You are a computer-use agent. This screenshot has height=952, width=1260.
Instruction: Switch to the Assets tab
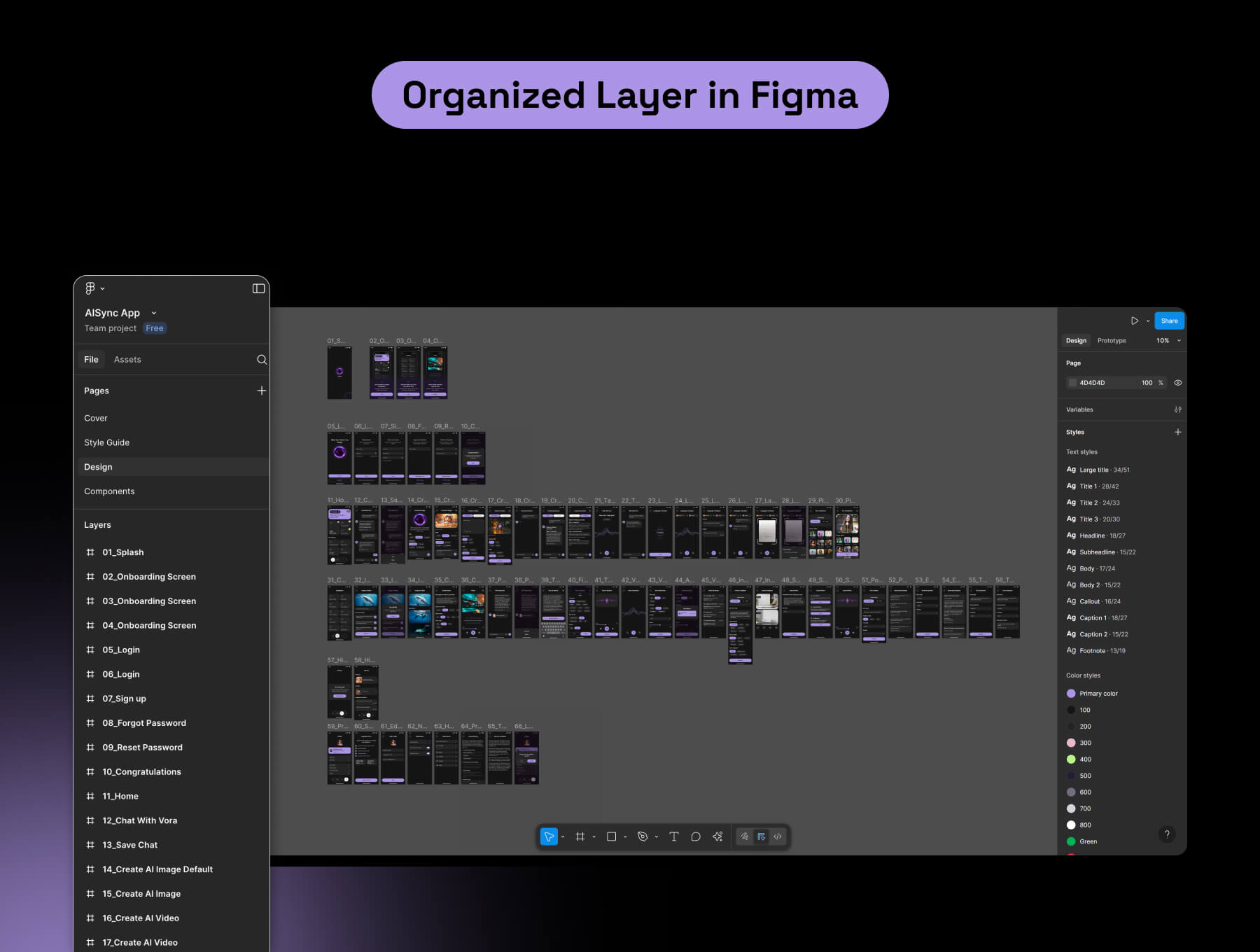(127, 360)
